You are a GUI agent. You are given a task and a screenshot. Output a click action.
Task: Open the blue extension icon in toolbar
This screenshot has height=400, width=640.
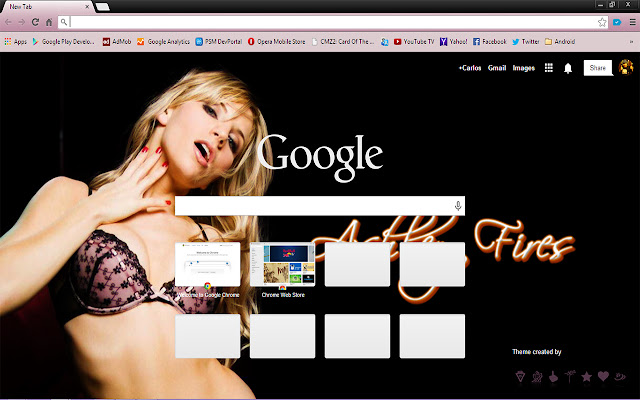click(x=617, y=22)
